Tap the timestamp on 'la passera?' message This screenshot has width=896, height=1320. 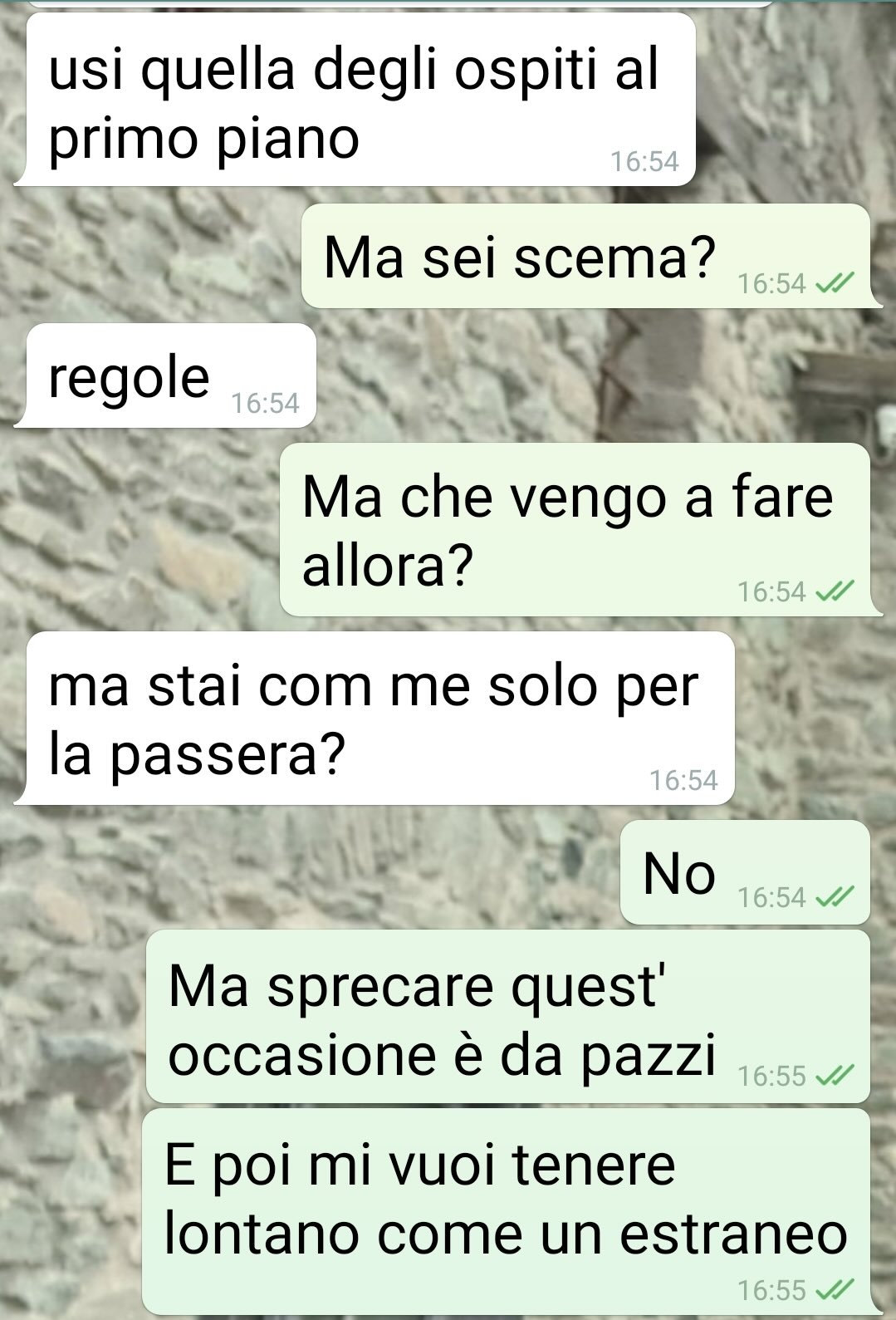683,780
